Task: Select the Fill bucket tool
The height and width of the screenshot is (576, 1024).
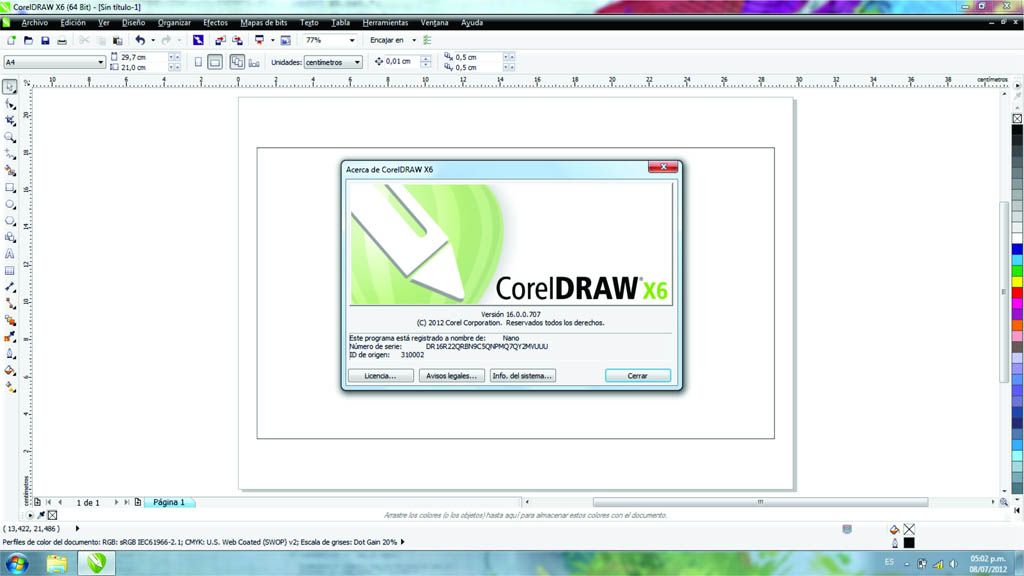Action: [x=10, y=370]
